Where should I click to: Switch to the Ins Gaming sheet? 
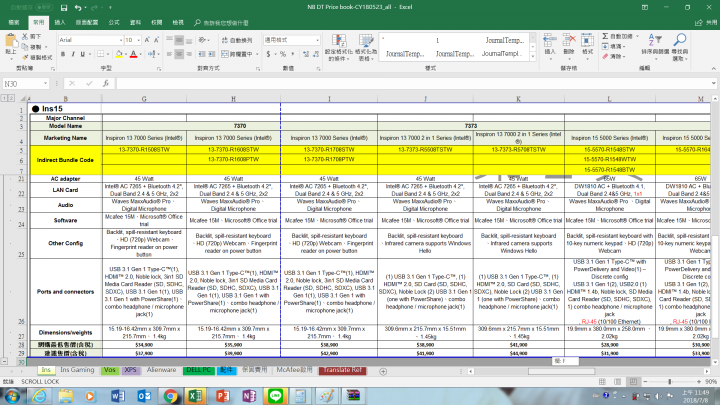click(77, 370)
